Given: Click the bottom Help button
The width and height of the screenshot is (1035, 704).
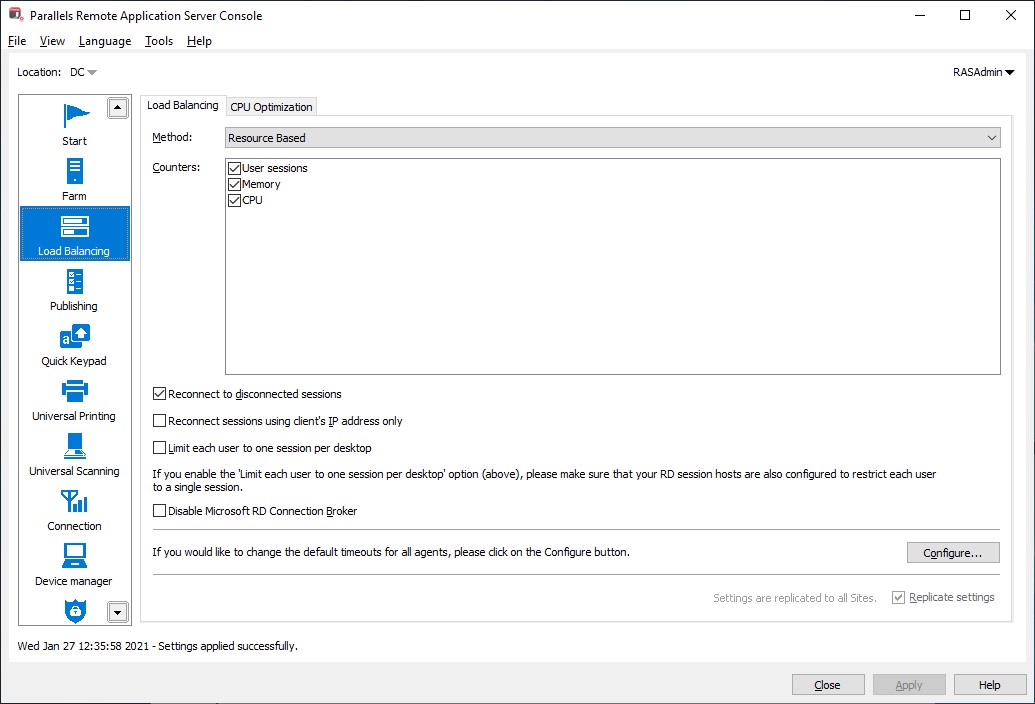Looking at the screenshot, I should click(x=989, y=685).
